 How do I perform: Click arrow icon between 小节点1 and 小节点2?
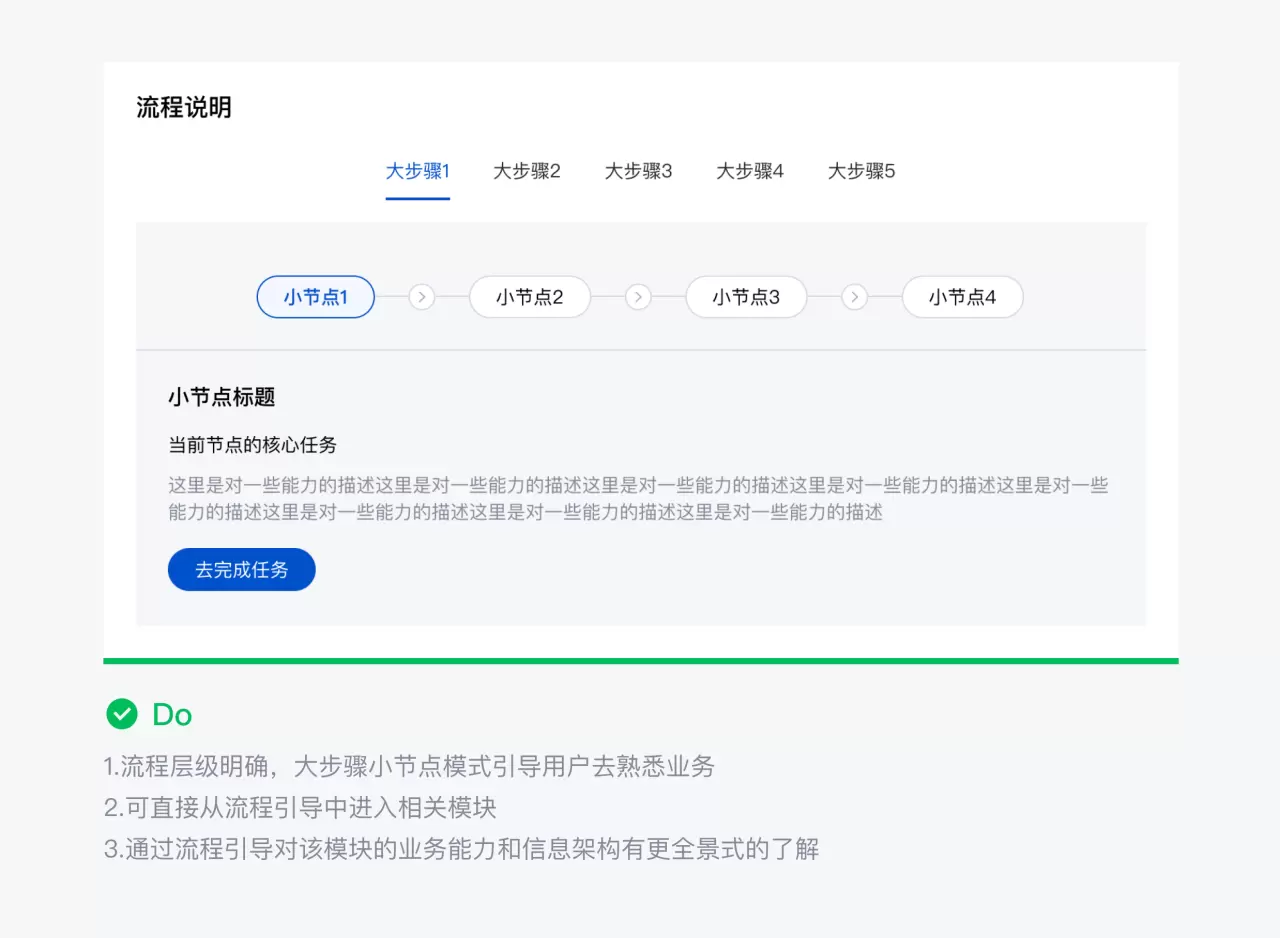(422, 297)
